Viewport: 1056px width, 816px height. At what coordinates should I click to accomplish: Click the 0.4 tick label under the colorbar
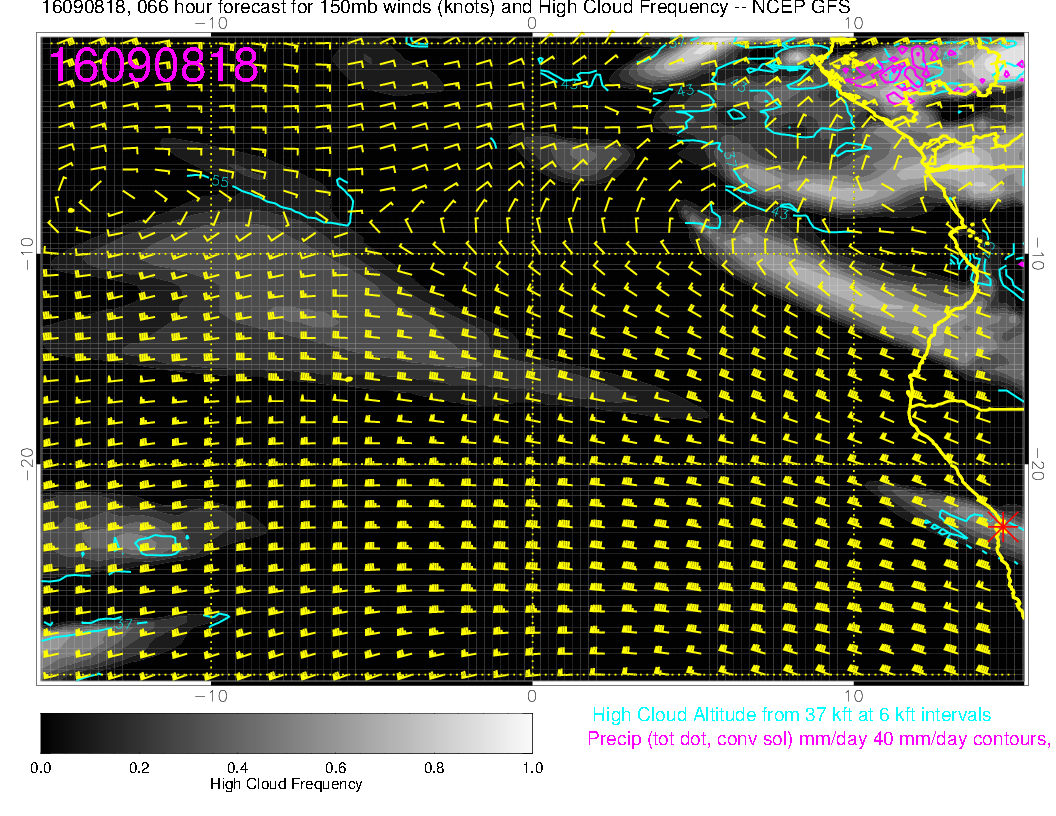click(238, 768)
